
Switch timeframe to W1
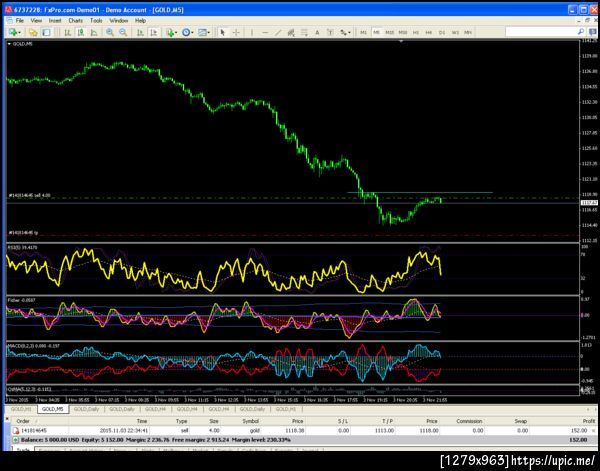455,33
